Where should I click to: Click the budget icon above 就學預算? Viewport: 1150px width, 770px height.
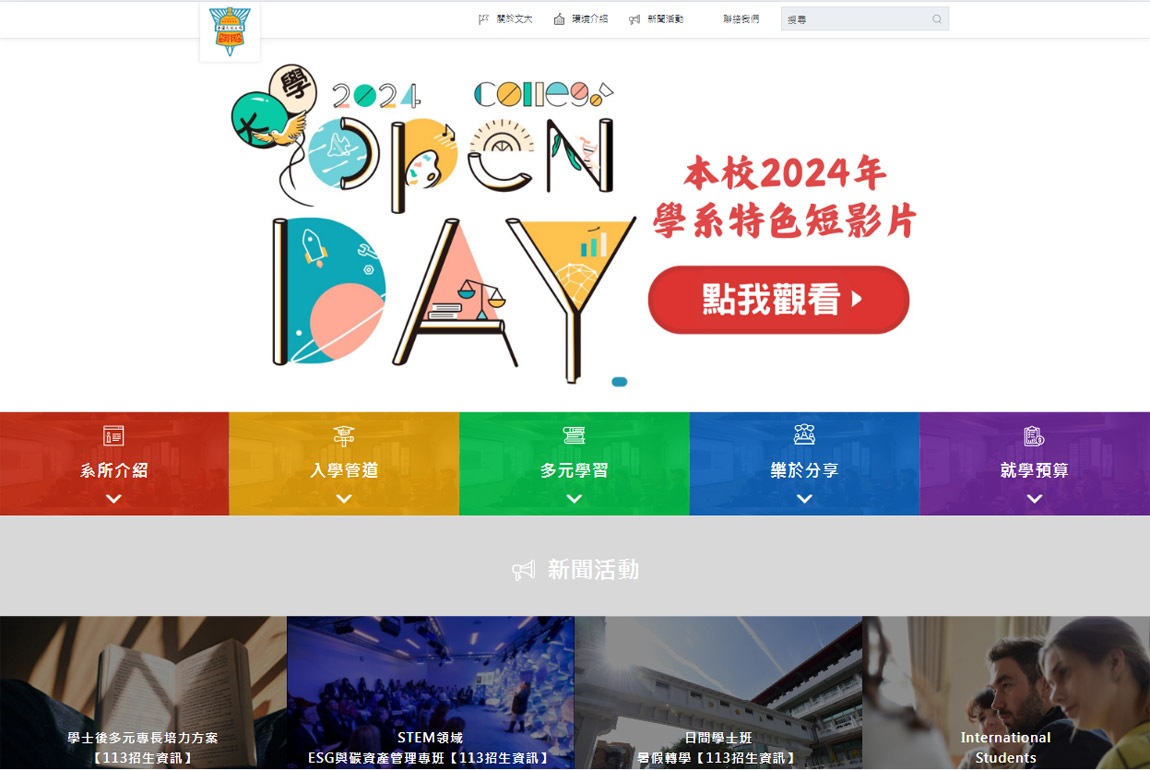(1034, 436)
